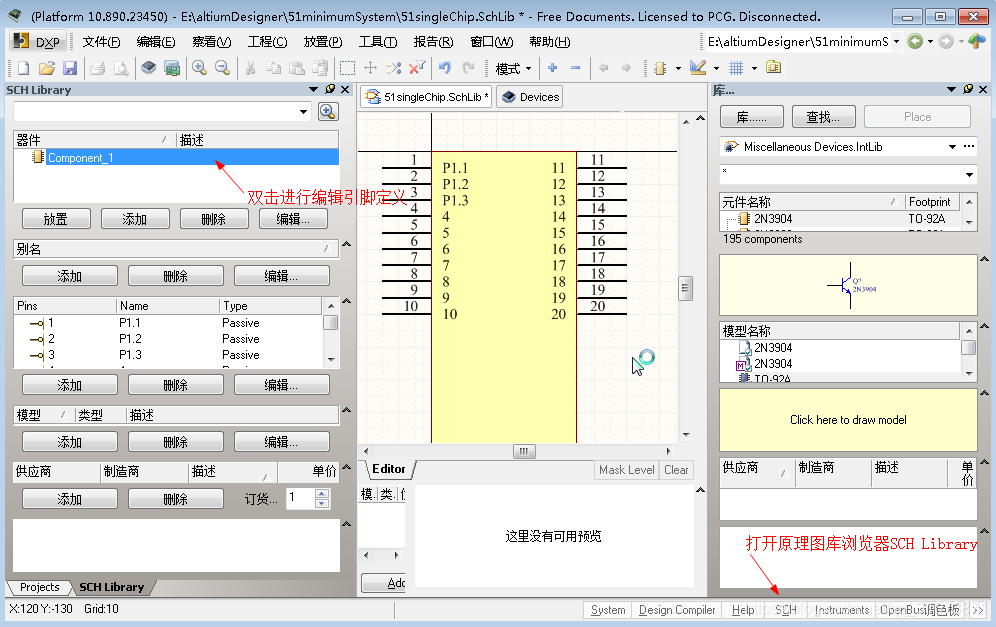
Task: Open the Miscellaneous Devices.IntLib library dropdown
Action: [x=952, y=147]
